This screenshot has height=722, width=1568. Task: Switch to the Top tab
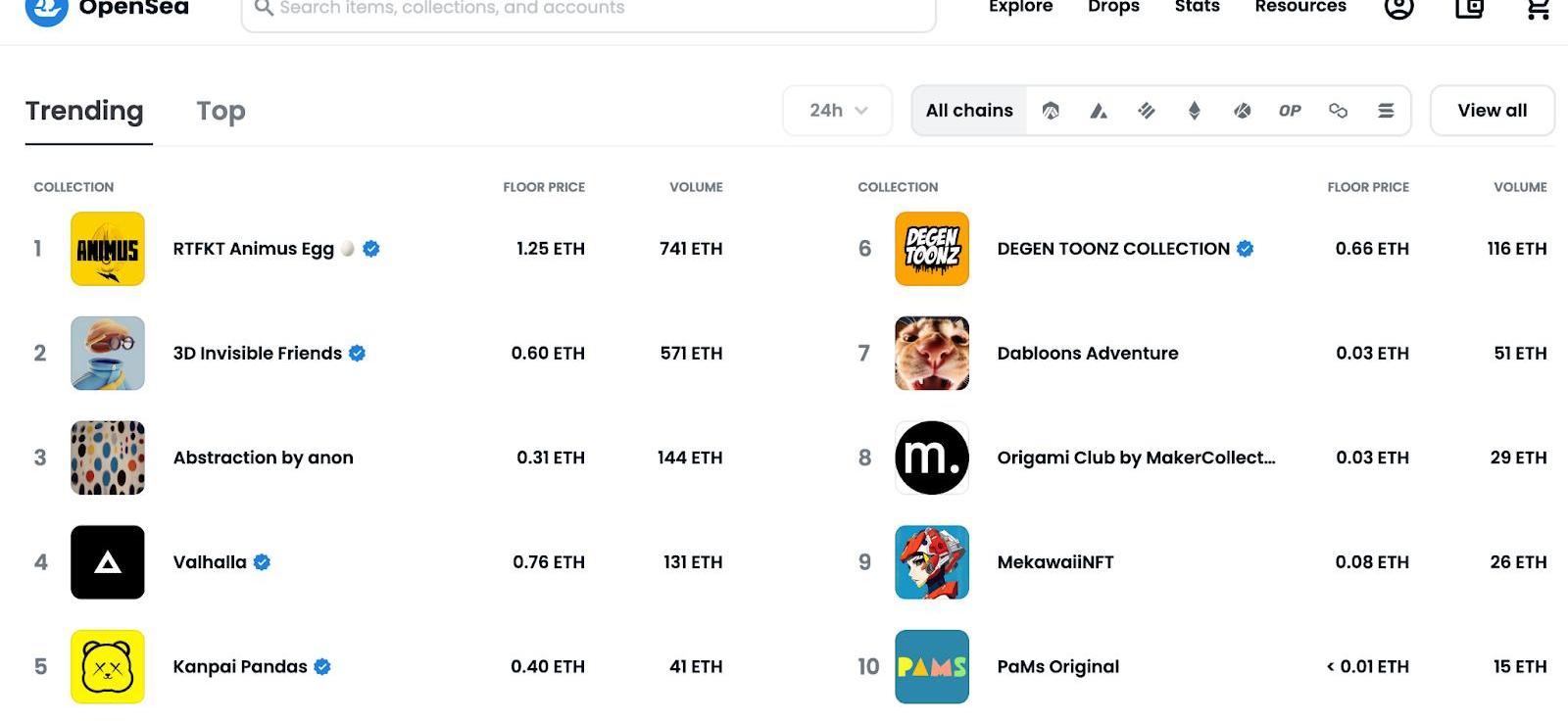click(220, 111)
